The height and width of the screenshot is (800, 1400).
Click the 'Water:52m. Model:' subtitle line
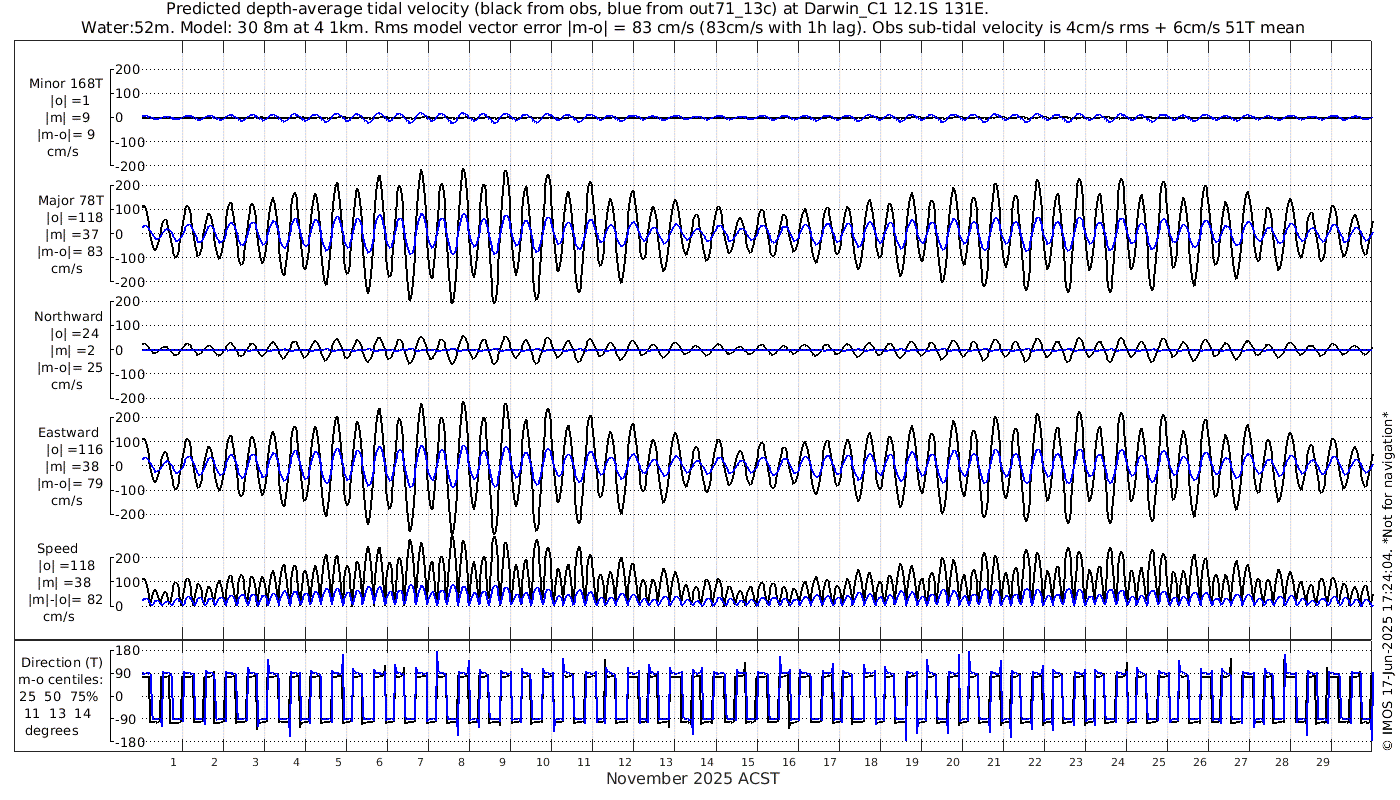[x=693, y=27]
